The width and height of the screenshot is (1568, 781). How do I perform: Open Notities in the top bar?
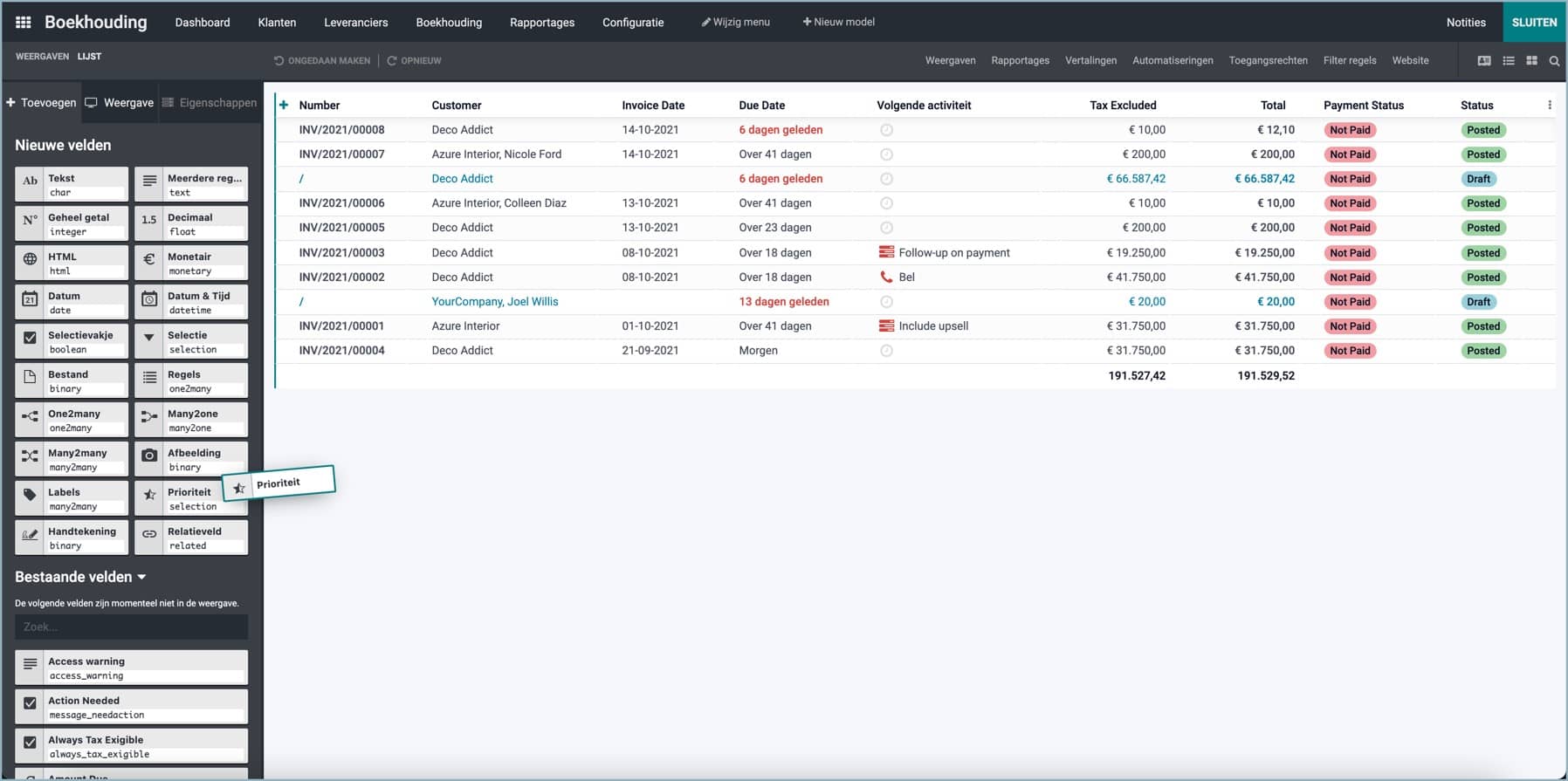point(1466,22)
